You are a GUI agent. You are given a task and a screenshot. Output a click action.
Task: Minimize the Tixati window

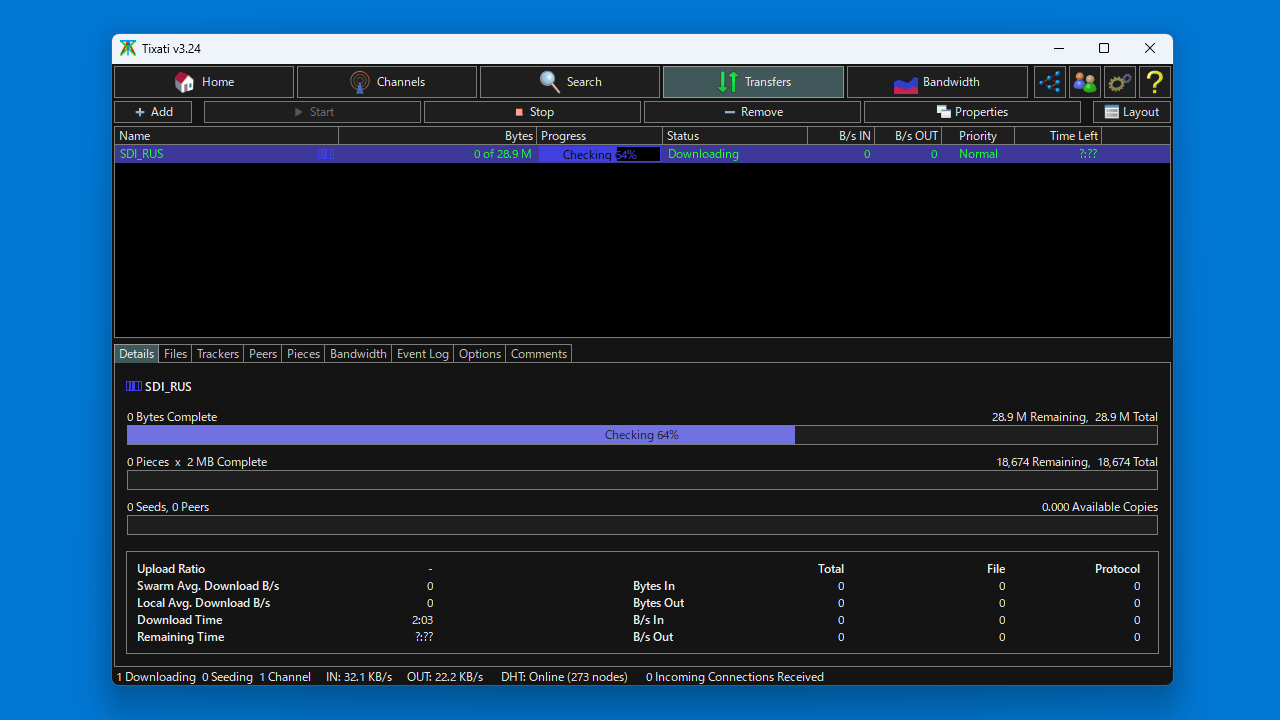1058,48
